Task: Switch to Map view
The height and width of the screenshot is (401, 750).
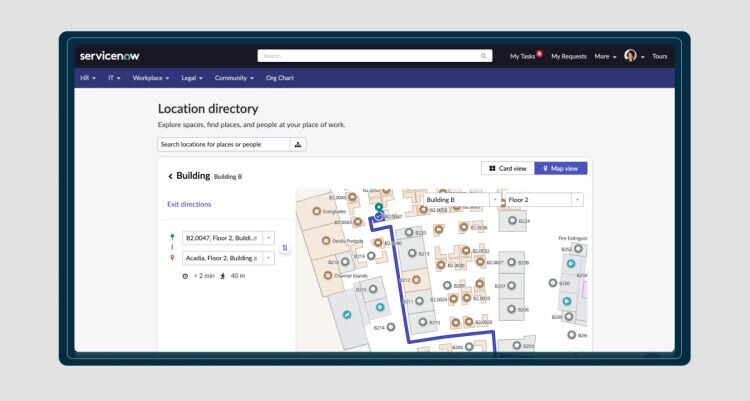Action: pos(560,169)
